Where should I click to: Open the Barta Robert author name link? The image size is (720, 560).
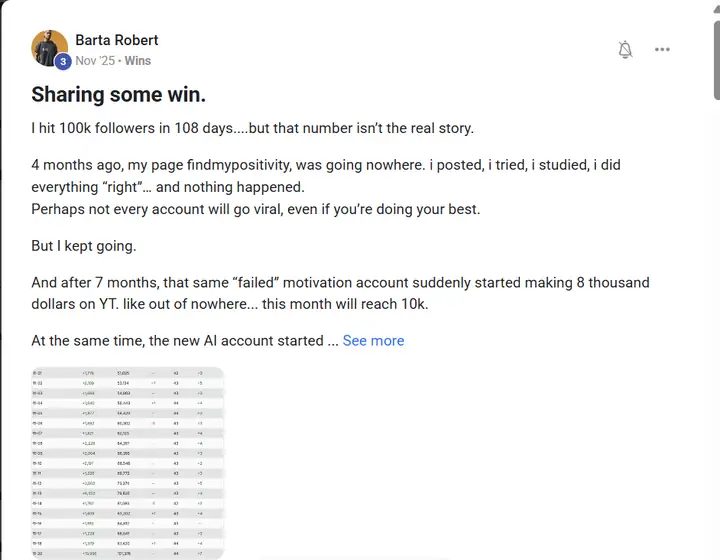pos(117,40)
